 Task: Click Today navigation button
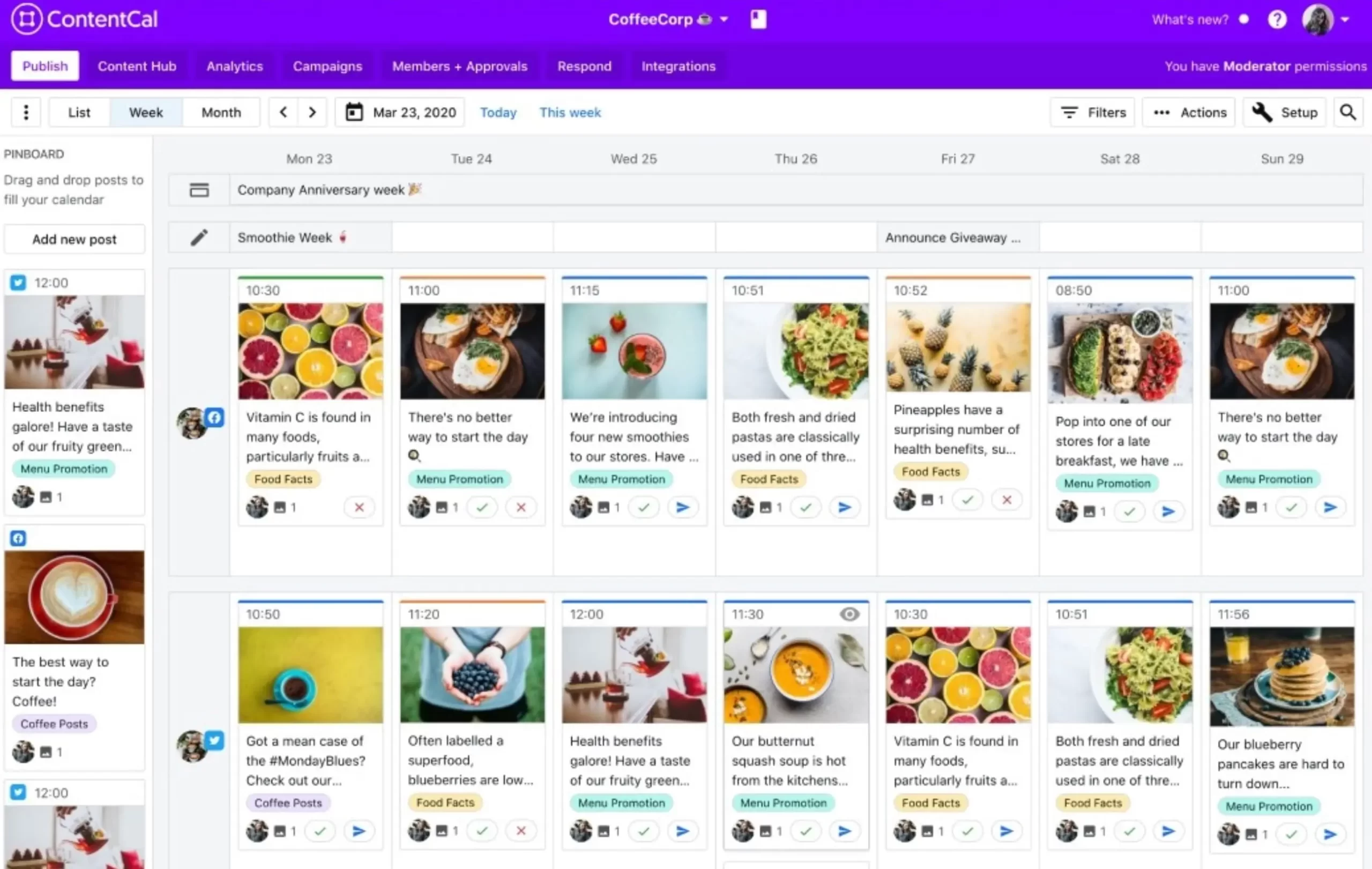pos(497,112)
